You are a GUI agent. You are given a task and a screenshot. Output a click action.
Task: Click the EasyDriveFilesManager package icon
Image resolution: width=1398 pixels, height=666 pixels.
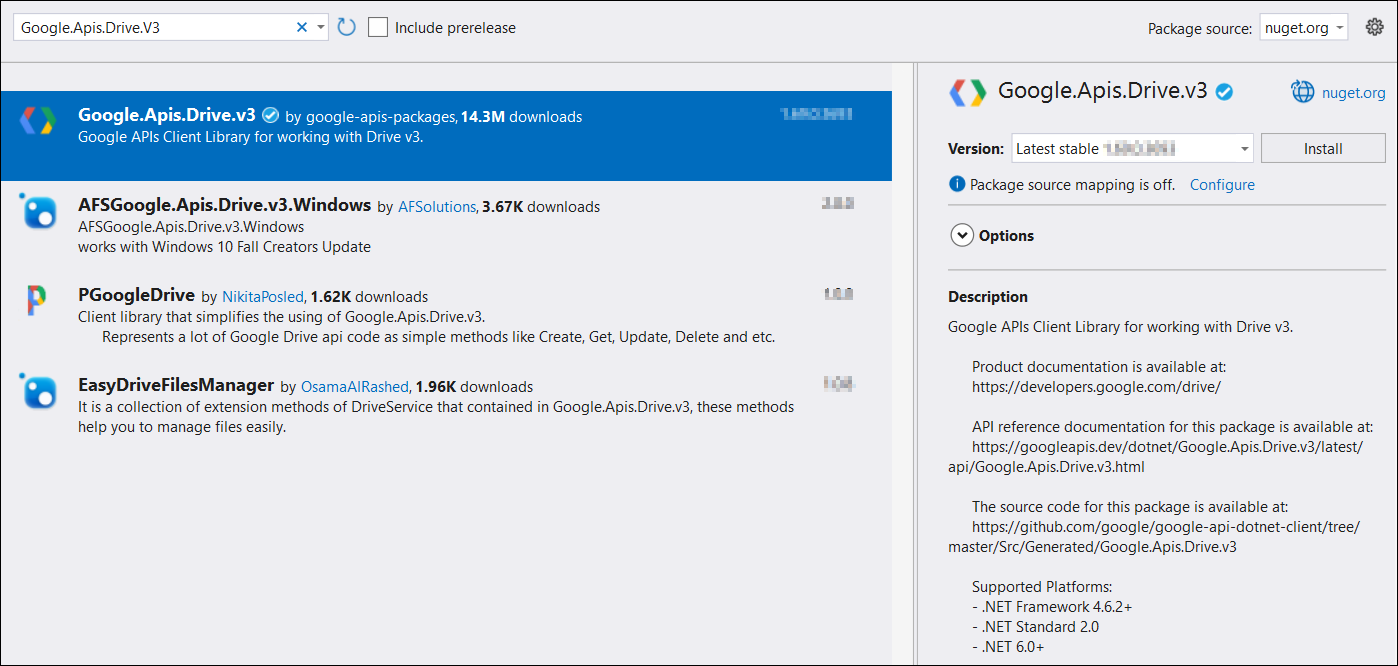[38, 391]
